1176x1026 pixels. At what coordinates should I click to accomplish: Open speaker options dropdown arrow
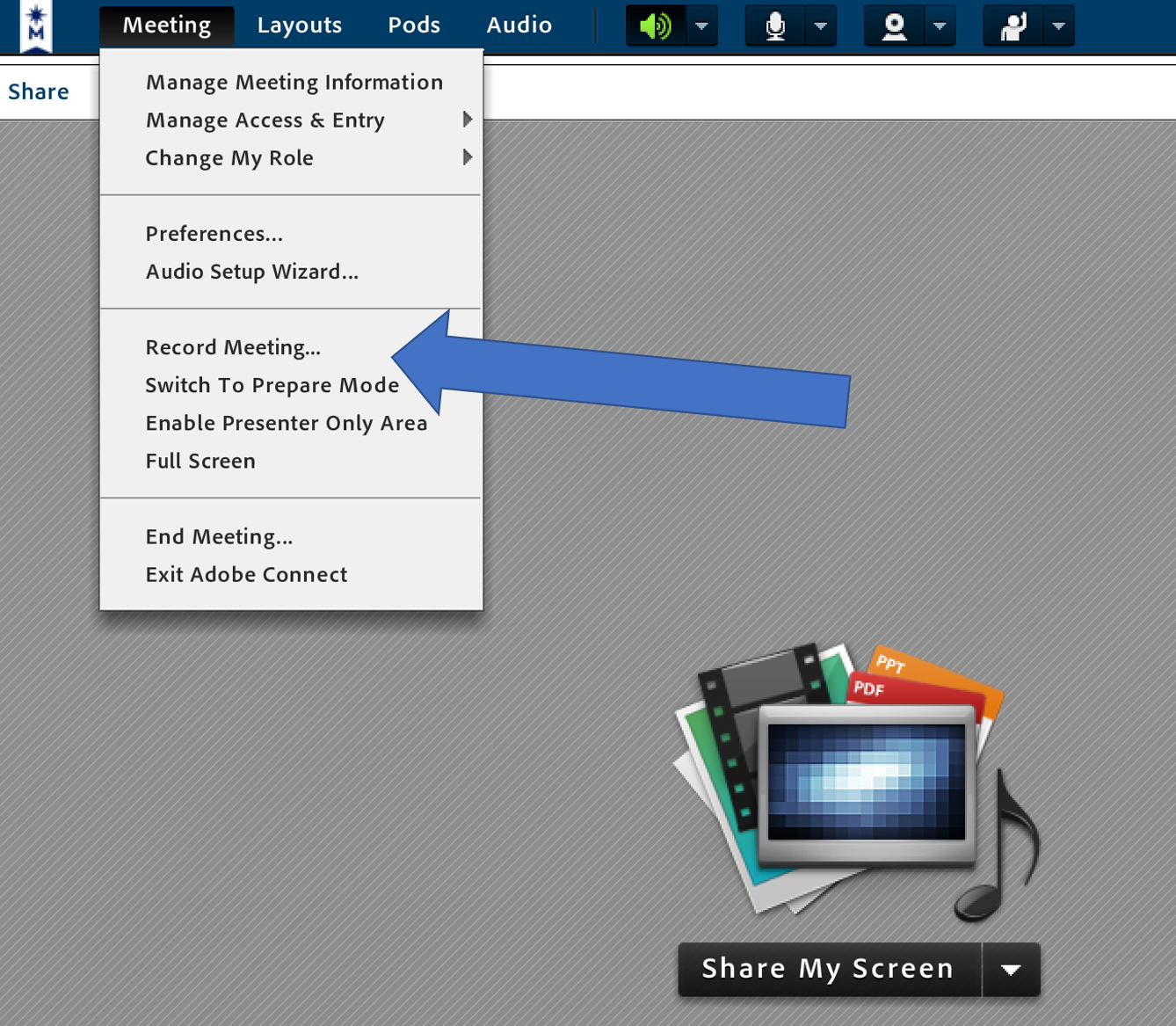pos(701,26)
